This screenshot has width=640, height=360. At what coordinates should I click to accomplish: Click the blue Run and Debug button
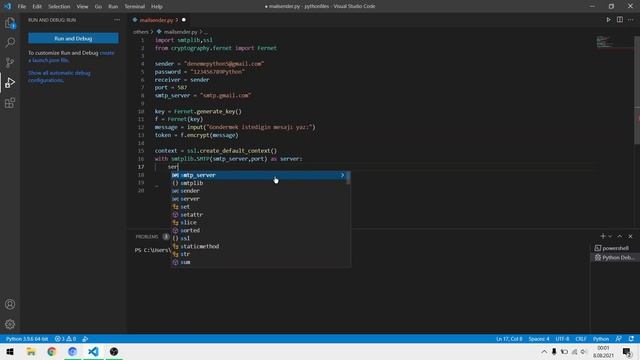point(73,38)
